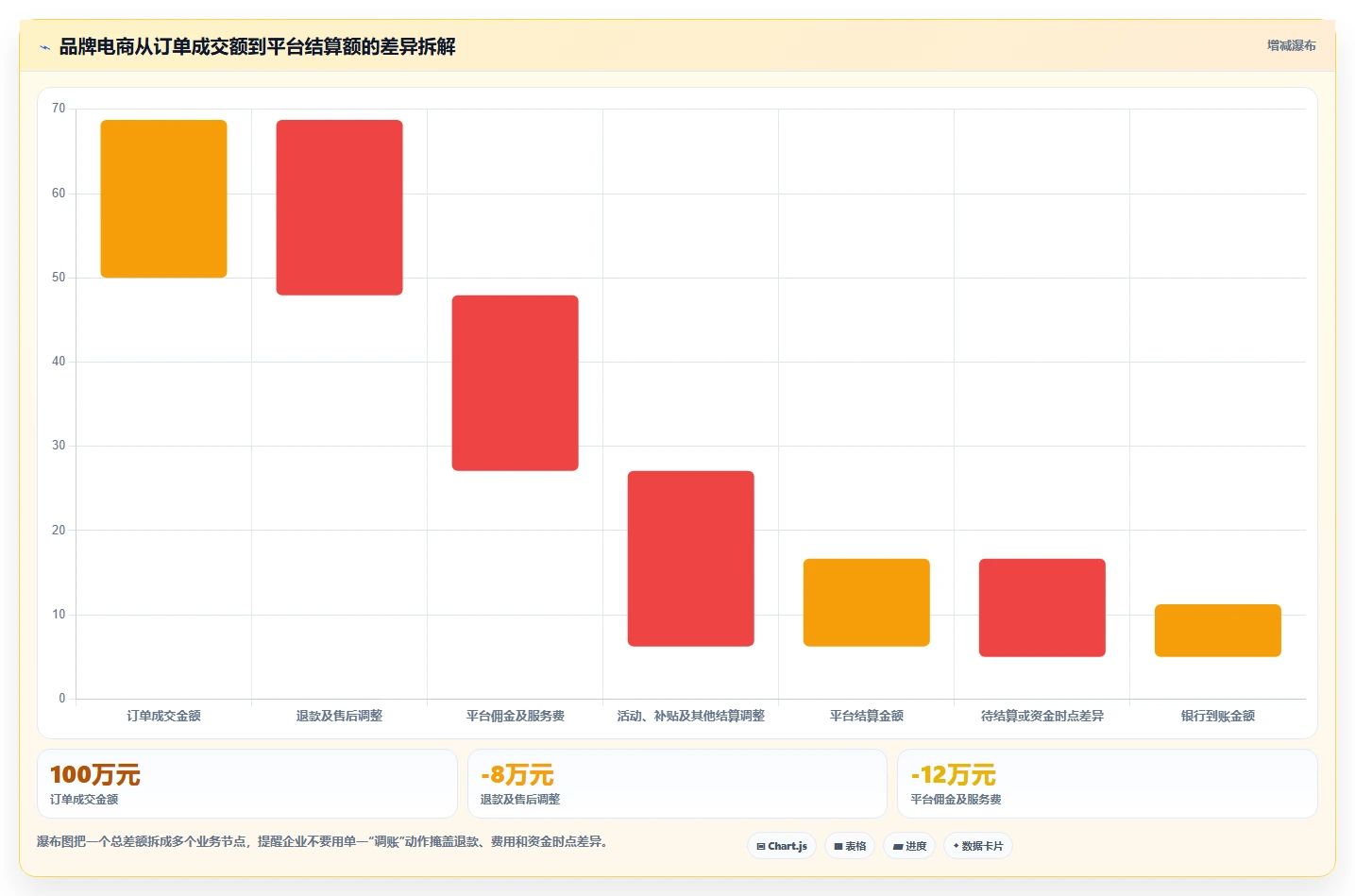Select the red 活动、补贴及其他结算调整 bar
The height and width of the screenshot is (896, 1355).
[x=691, y=559]
